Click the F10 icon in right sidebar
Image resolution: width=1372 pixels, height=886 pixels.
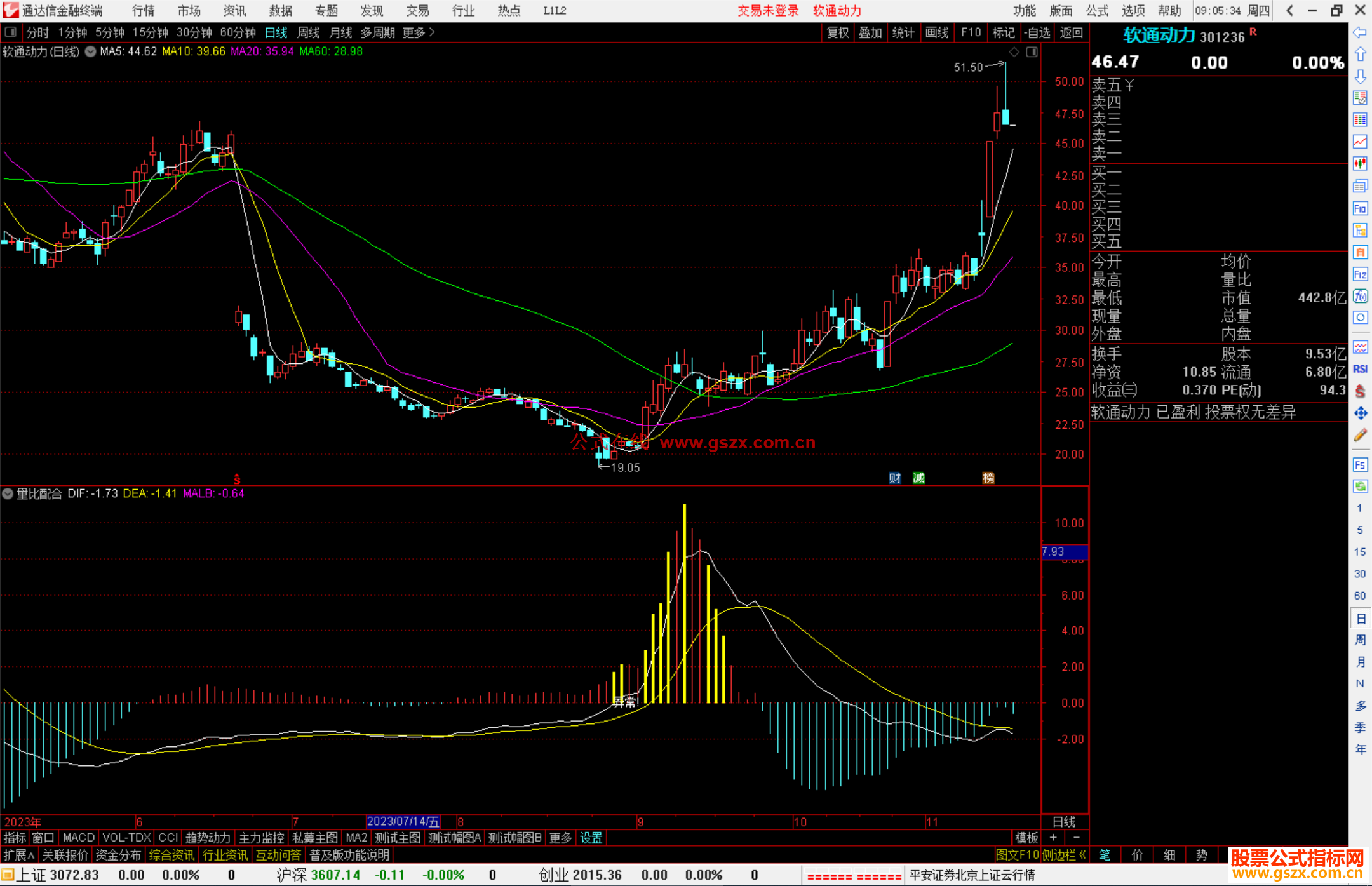click(x=1360, y=208)
